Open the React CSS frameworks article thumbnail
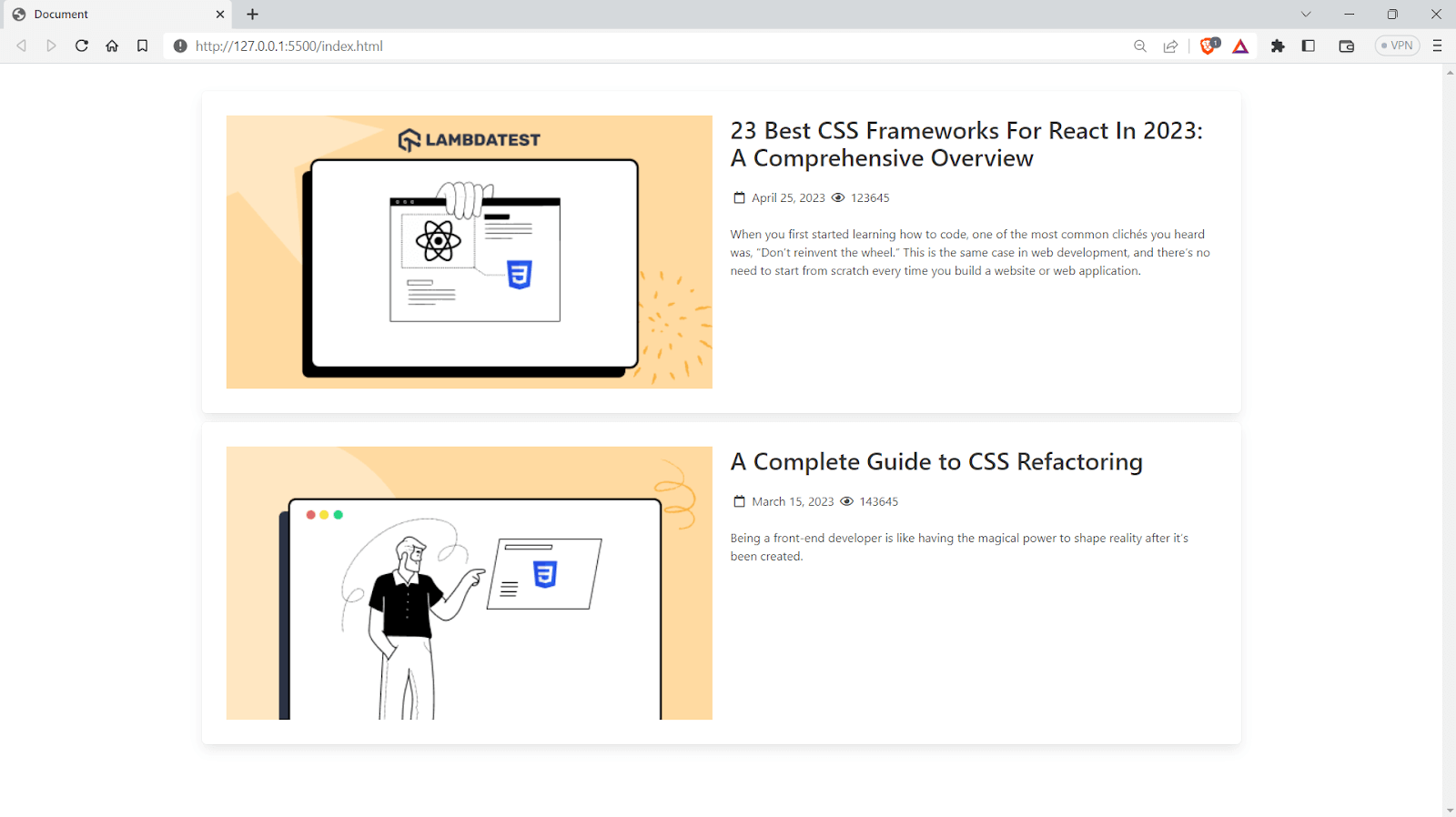 click(470, 252)
